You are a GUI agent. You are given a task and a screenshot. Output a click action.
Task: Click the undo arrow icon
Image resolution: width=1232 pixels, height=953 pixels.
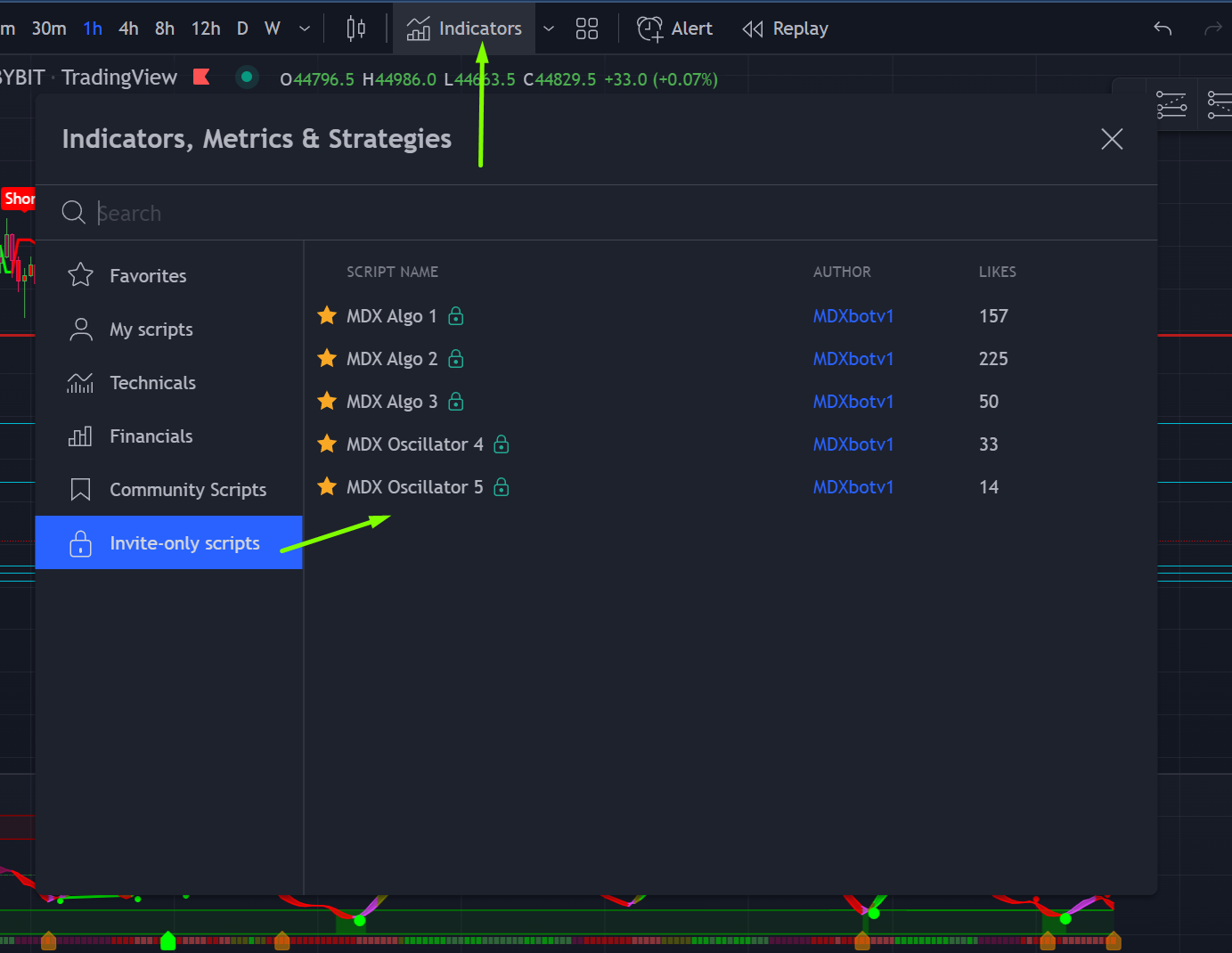pyautogui.click(x=1162, y=28)
